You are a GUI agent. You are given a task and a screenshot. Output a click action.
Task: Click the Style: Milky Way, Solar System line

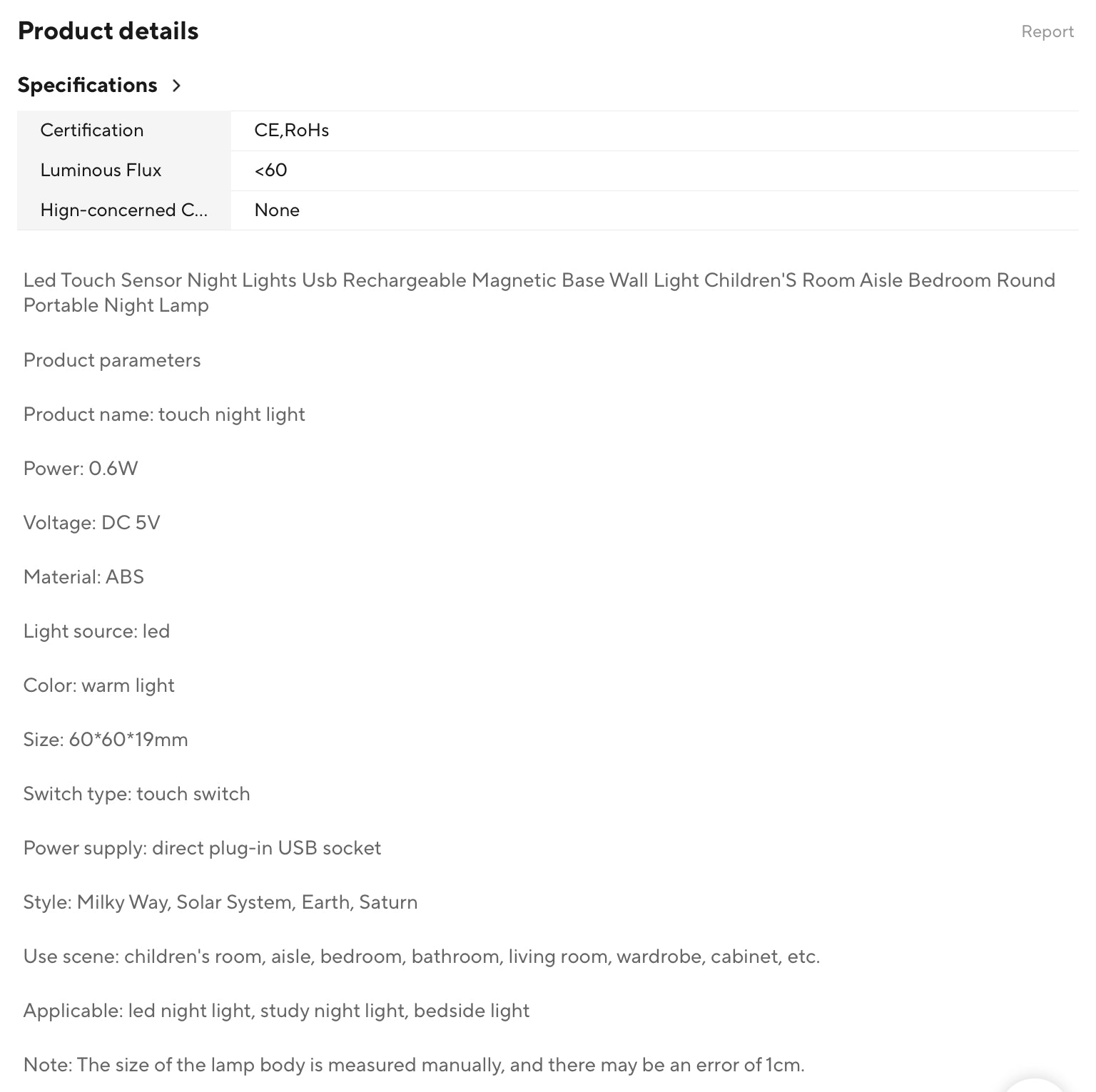220,902
